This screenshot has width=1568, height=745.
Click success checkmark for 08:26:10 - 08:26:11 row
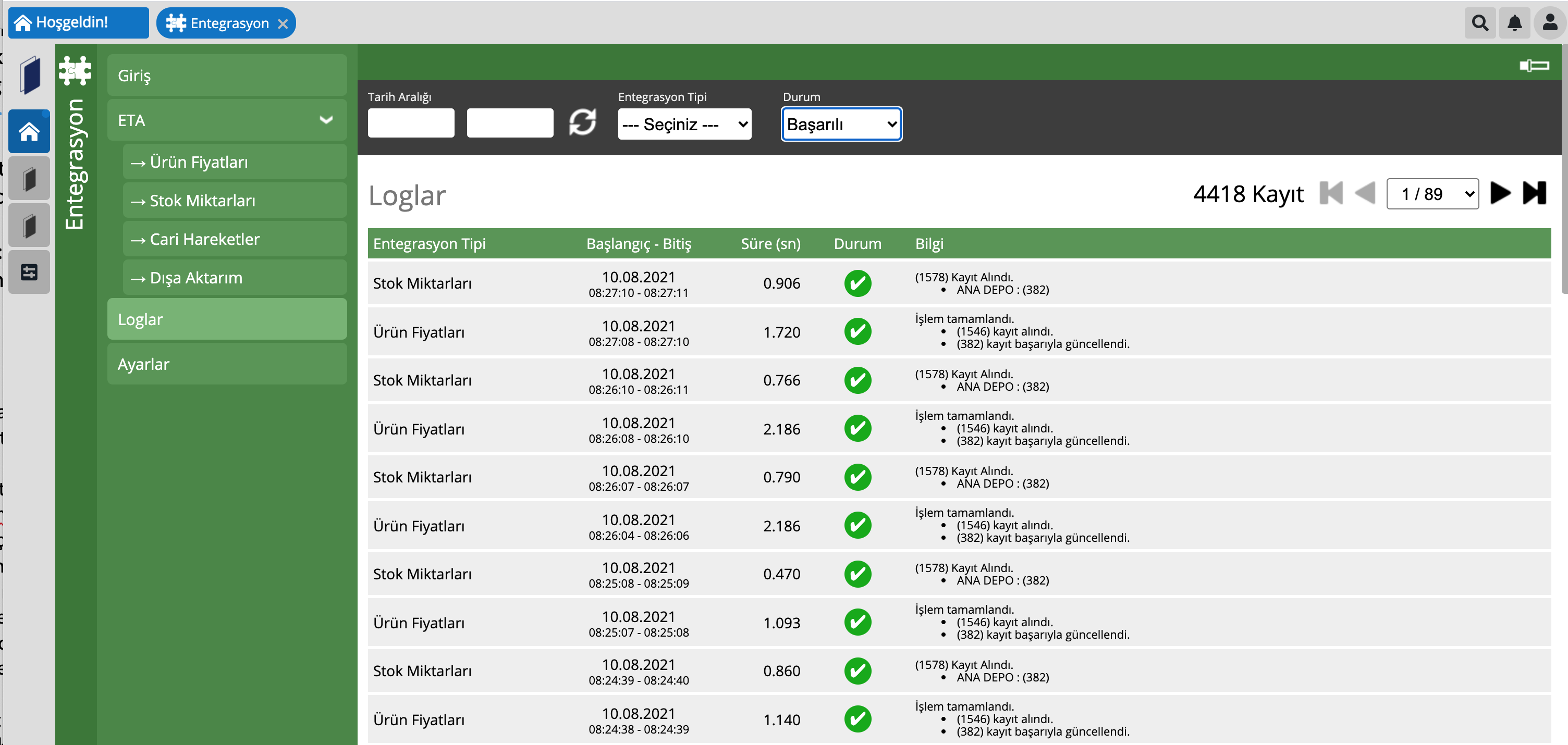(857, 380)
